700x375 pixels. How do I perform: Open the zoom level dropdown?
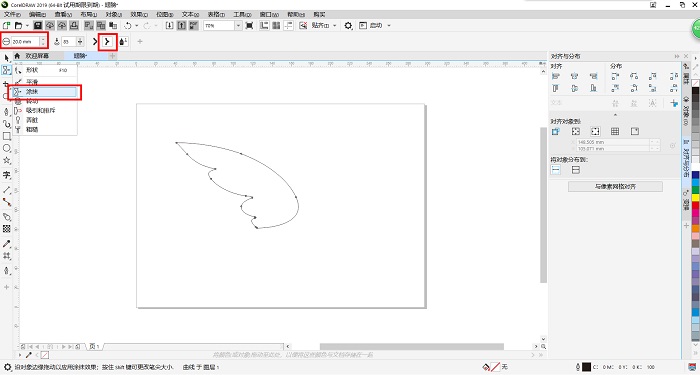pos(238,25)
